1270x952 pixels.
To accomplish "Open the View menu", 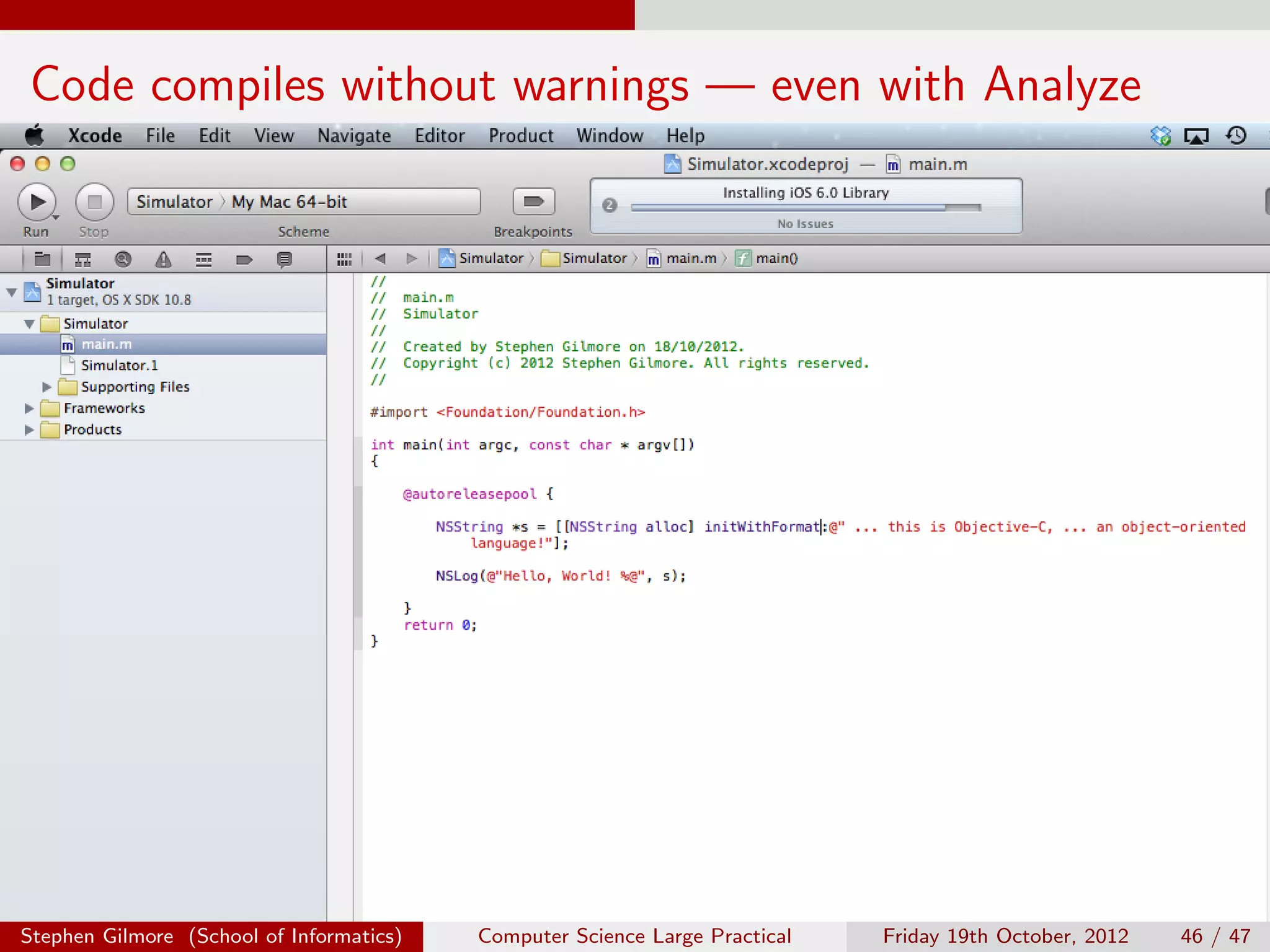I will pyautogui.click(x=274, y=135).
